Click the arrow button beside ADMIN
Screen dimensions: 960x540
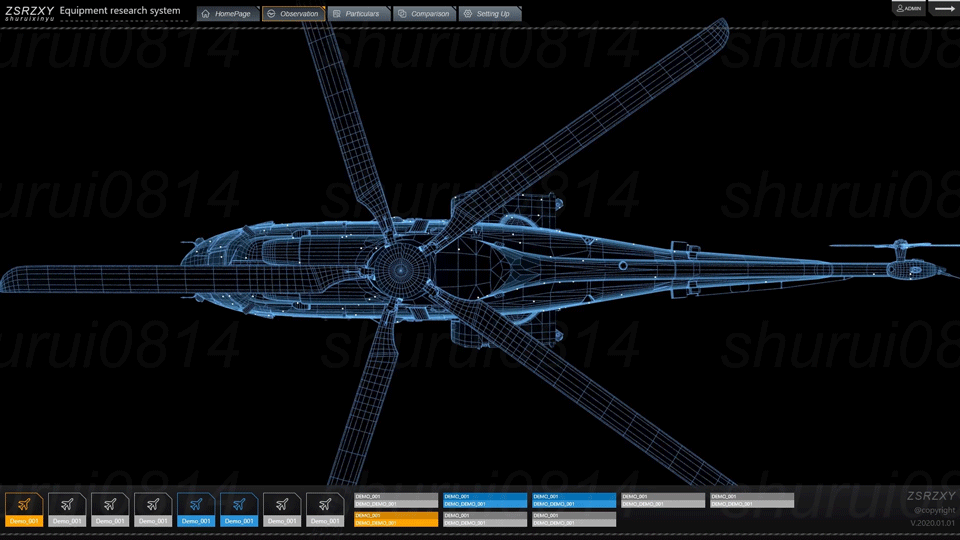click(944, 8)
